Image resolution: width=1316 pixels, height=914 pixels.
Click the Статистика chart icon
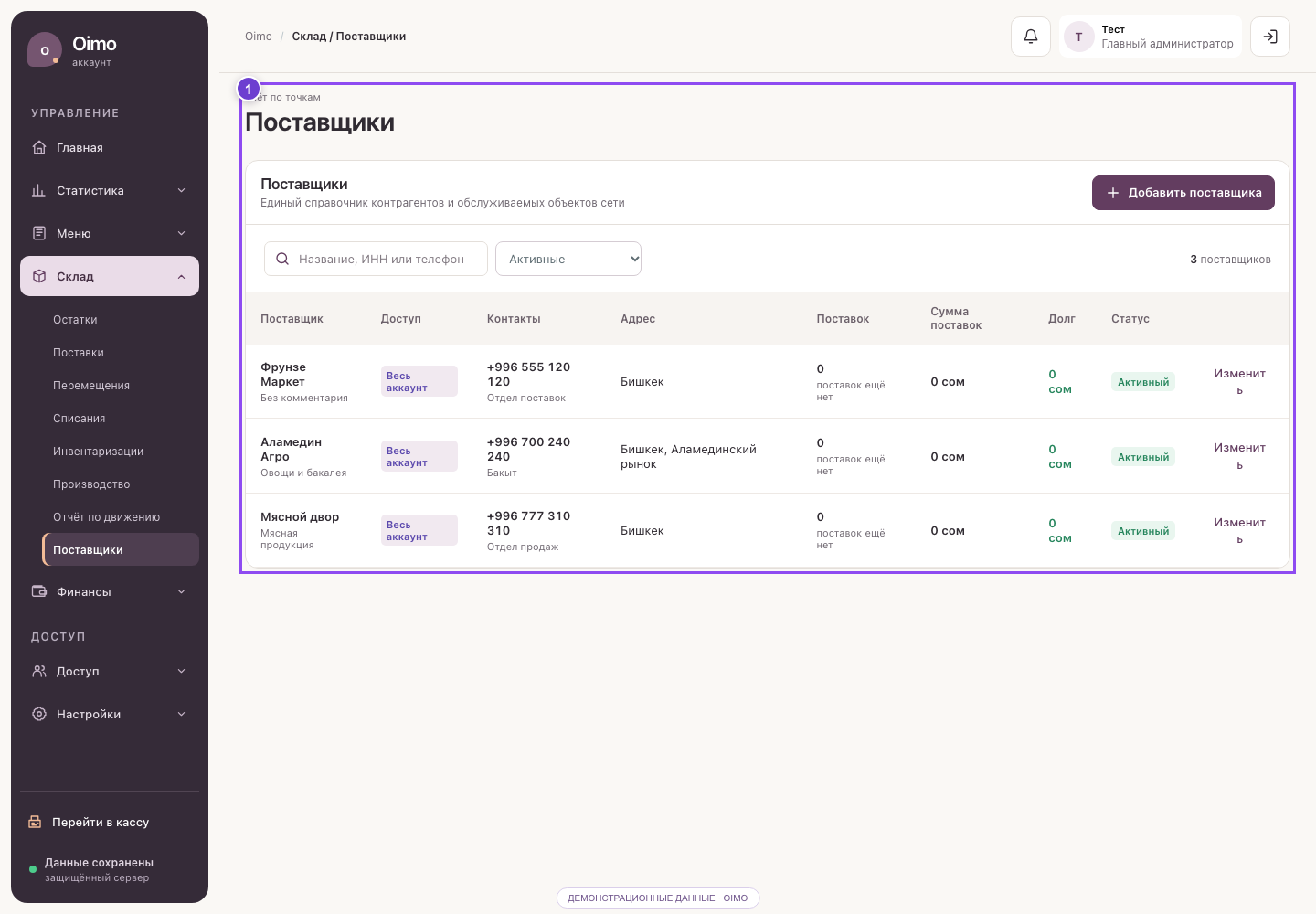tap(39, 190)
